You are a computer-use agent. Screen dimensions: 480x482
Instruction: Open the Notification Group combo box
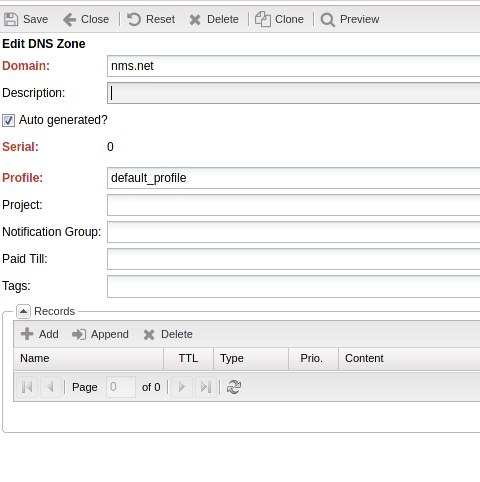pyautogui.click(x=293, y=232)
